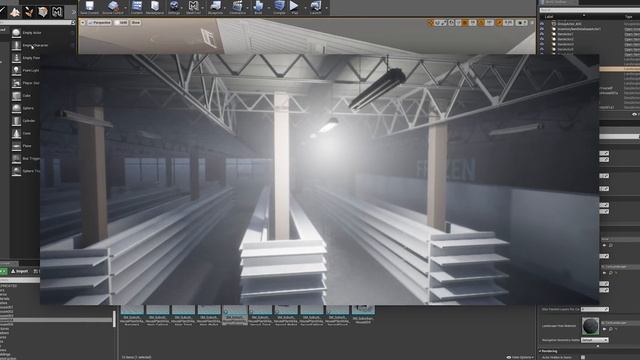Click the Launch toolbar button
Screen dimensions: 640x360
pos(316,7)
